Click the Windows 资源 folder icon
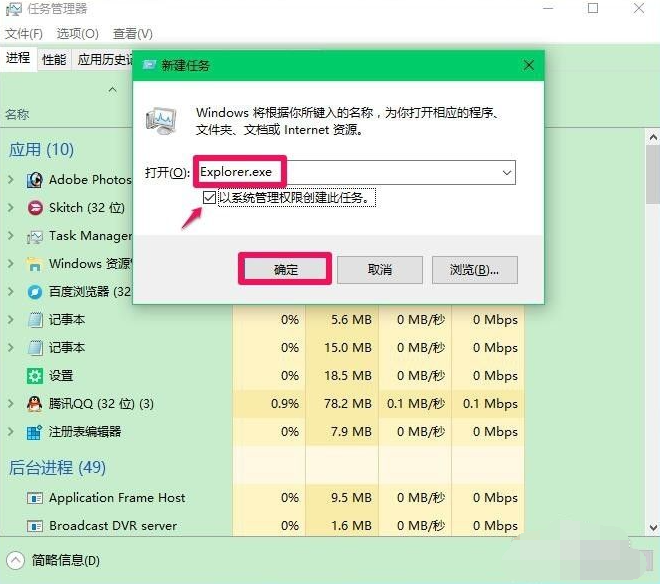The height and width of the screenshot is (584, 660). (x=34, y=264)
